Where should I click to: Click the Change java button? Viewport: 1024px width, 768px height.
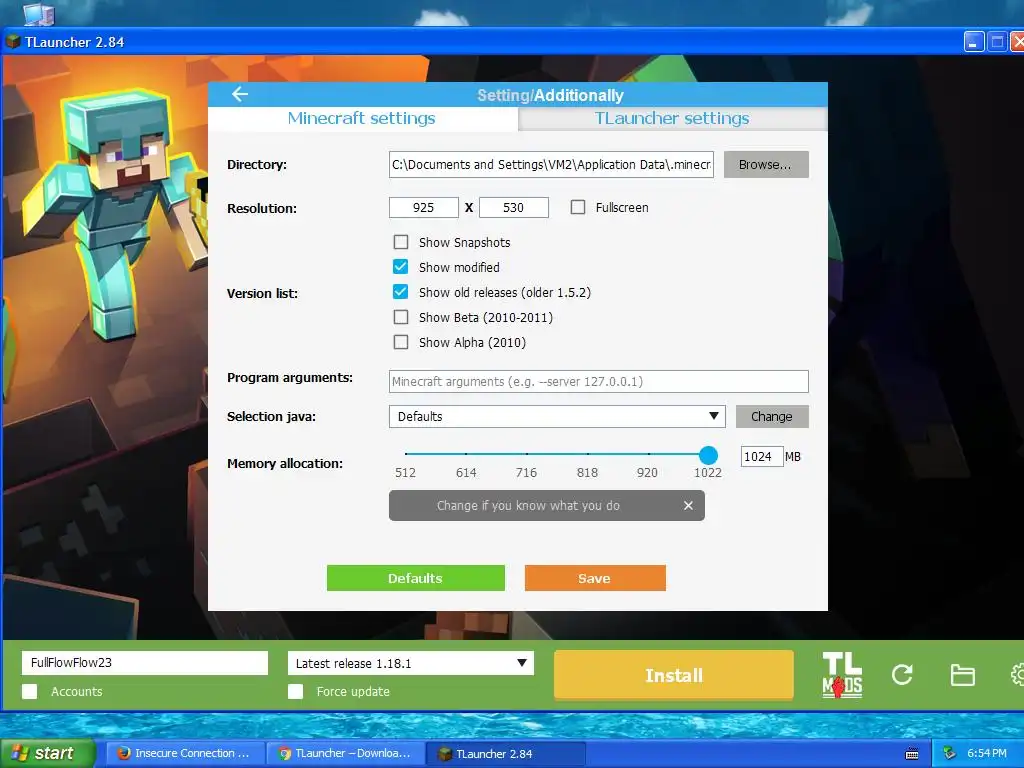click(772, 416)
